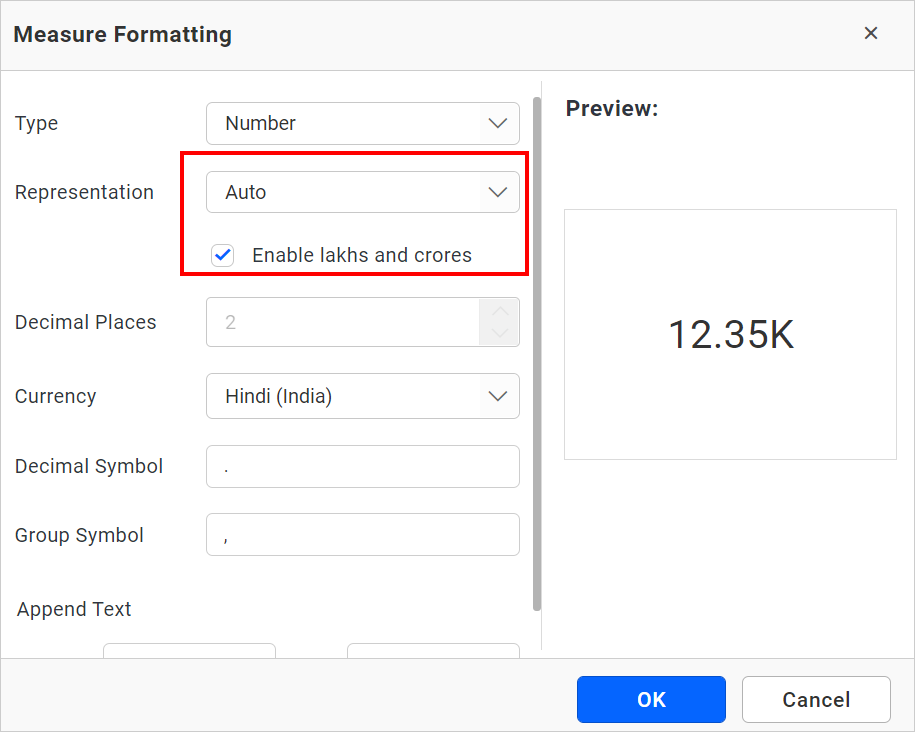Click the 12.35K preview value

730,334
